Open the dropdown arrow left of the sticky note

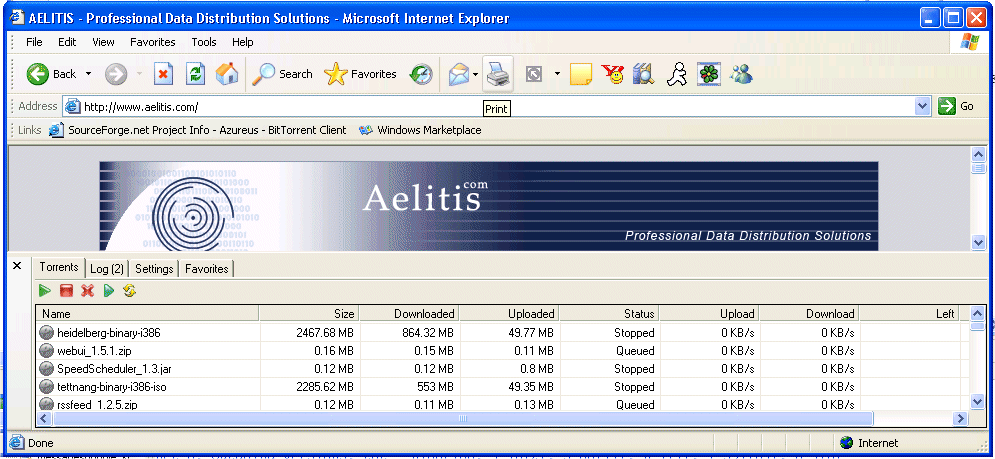[557, 74]
